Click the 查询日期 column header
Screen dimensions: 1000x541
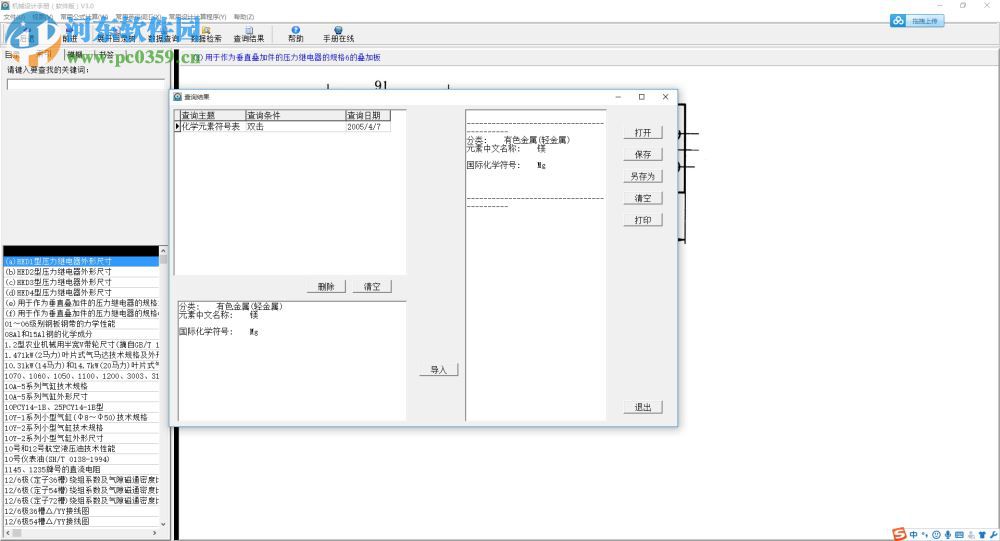point(367,115)
